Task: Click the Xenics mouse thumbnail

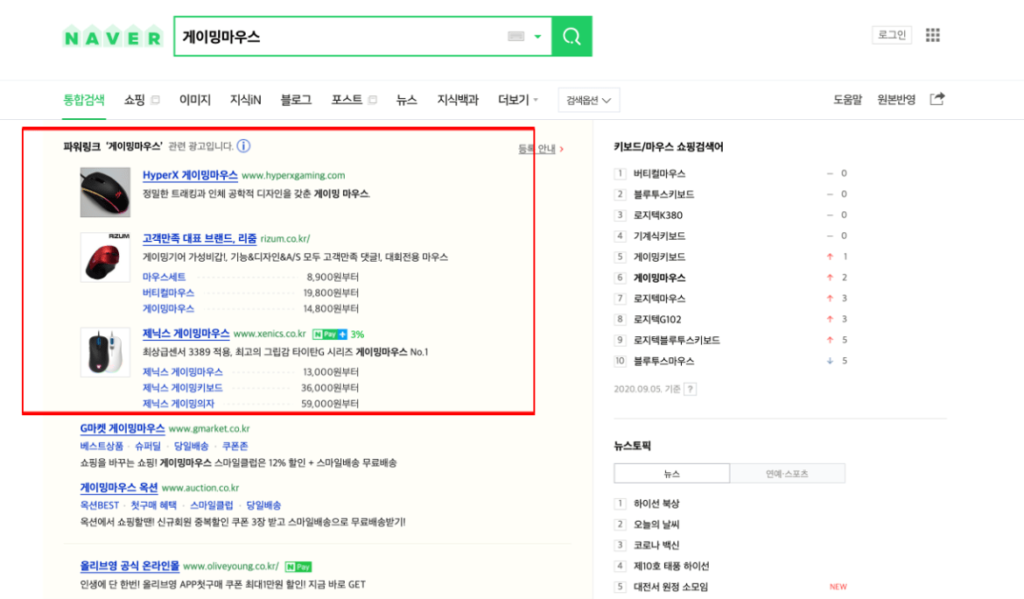Action: pyautogui.click(x=105, y=352)
